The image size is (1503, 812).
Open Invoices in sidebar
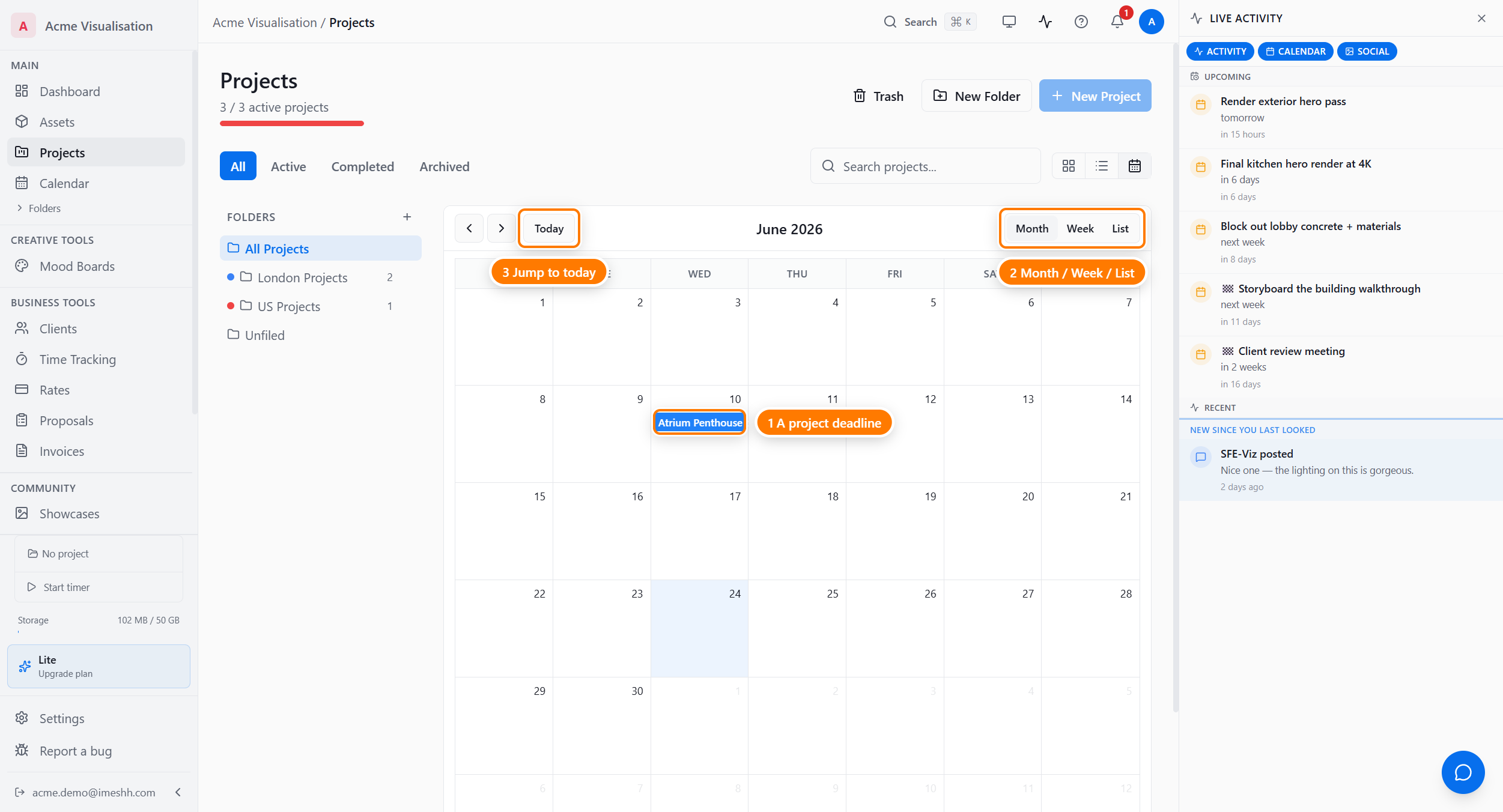point(96,451)
